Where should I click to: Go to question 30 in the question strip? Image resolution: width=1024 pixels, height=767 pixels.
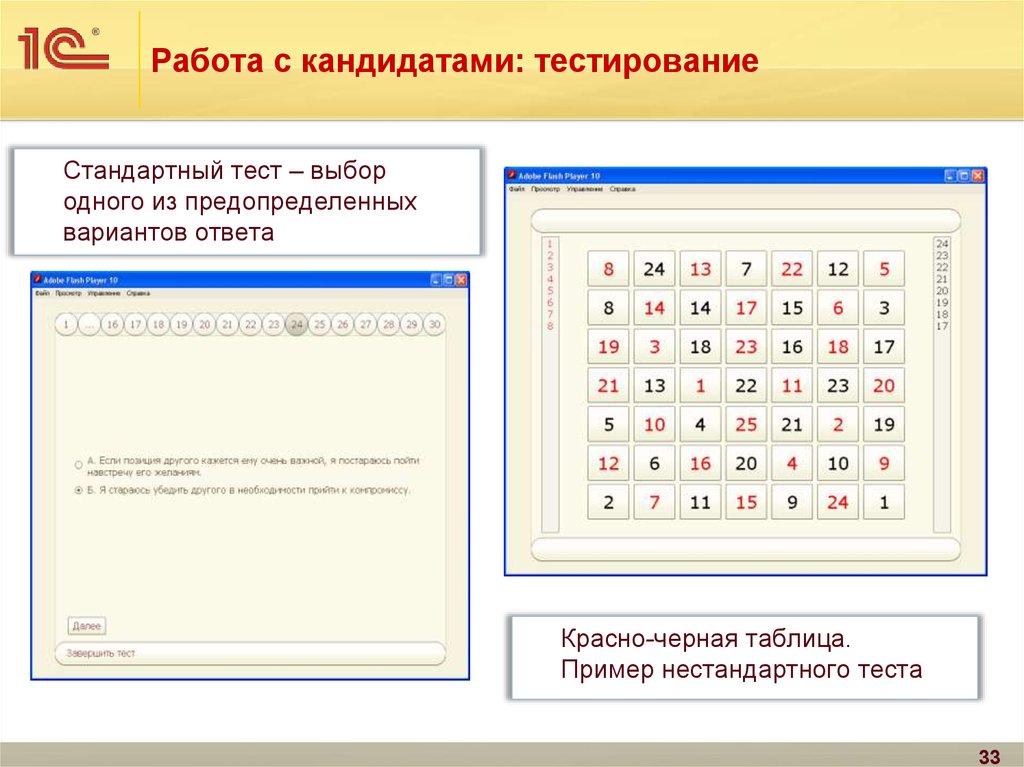(x=434, y=325)
